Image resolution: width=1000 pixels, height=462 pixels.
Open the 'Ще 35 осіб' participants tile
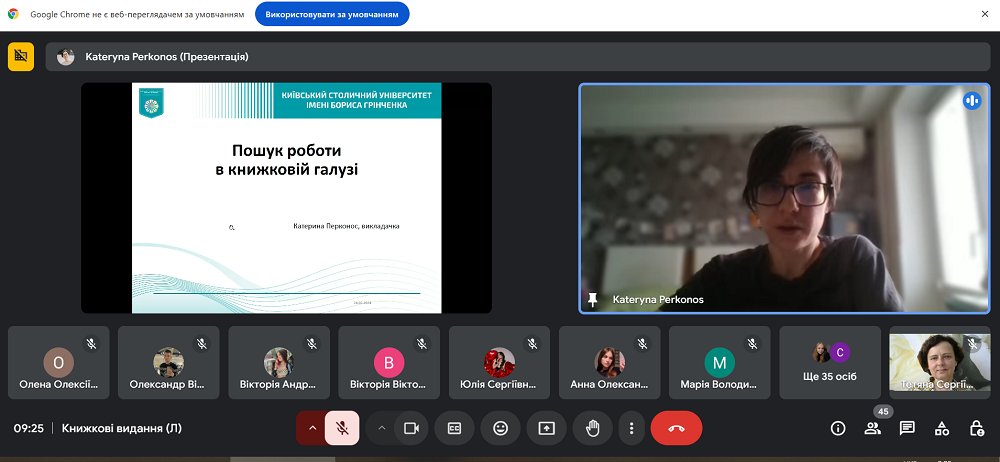830,362
